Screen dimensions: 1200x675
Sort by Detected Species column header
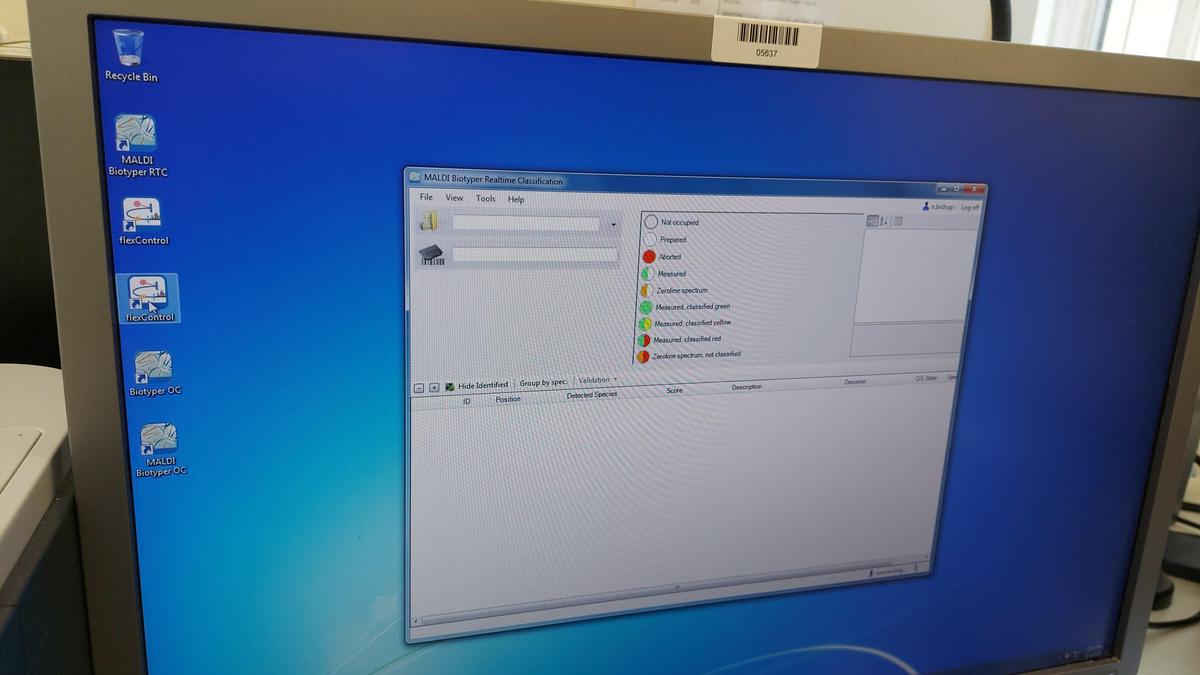click(592, 395)
